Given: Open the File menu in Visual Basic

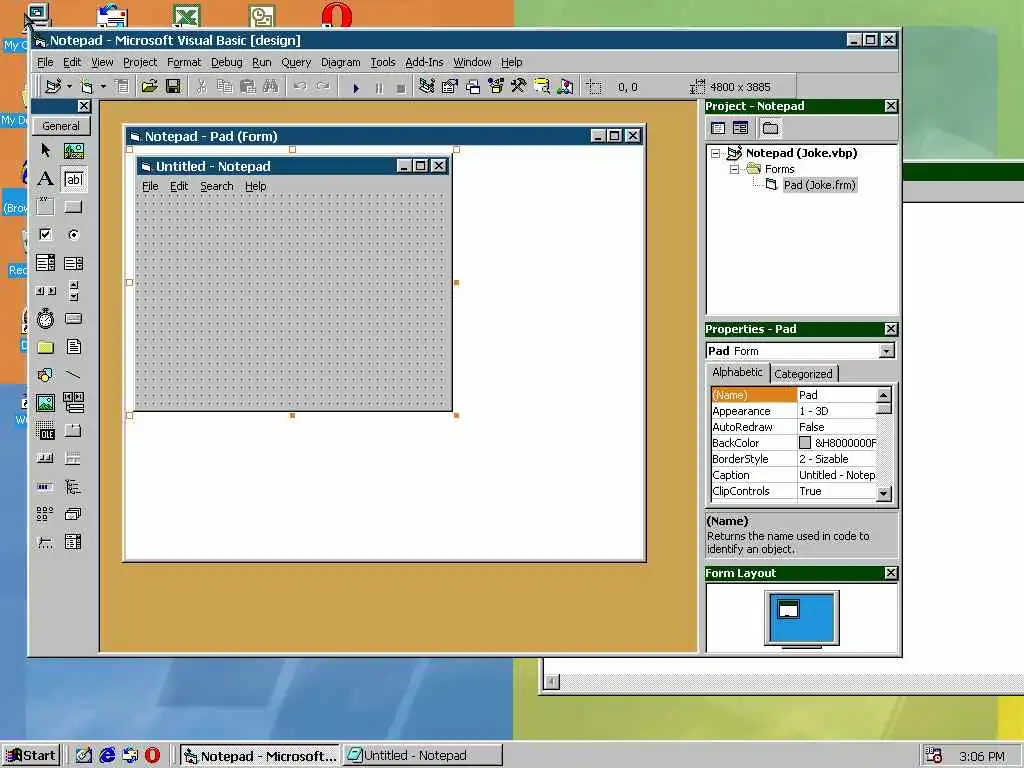Looking at the screenshot, I should tap(45, 62).
